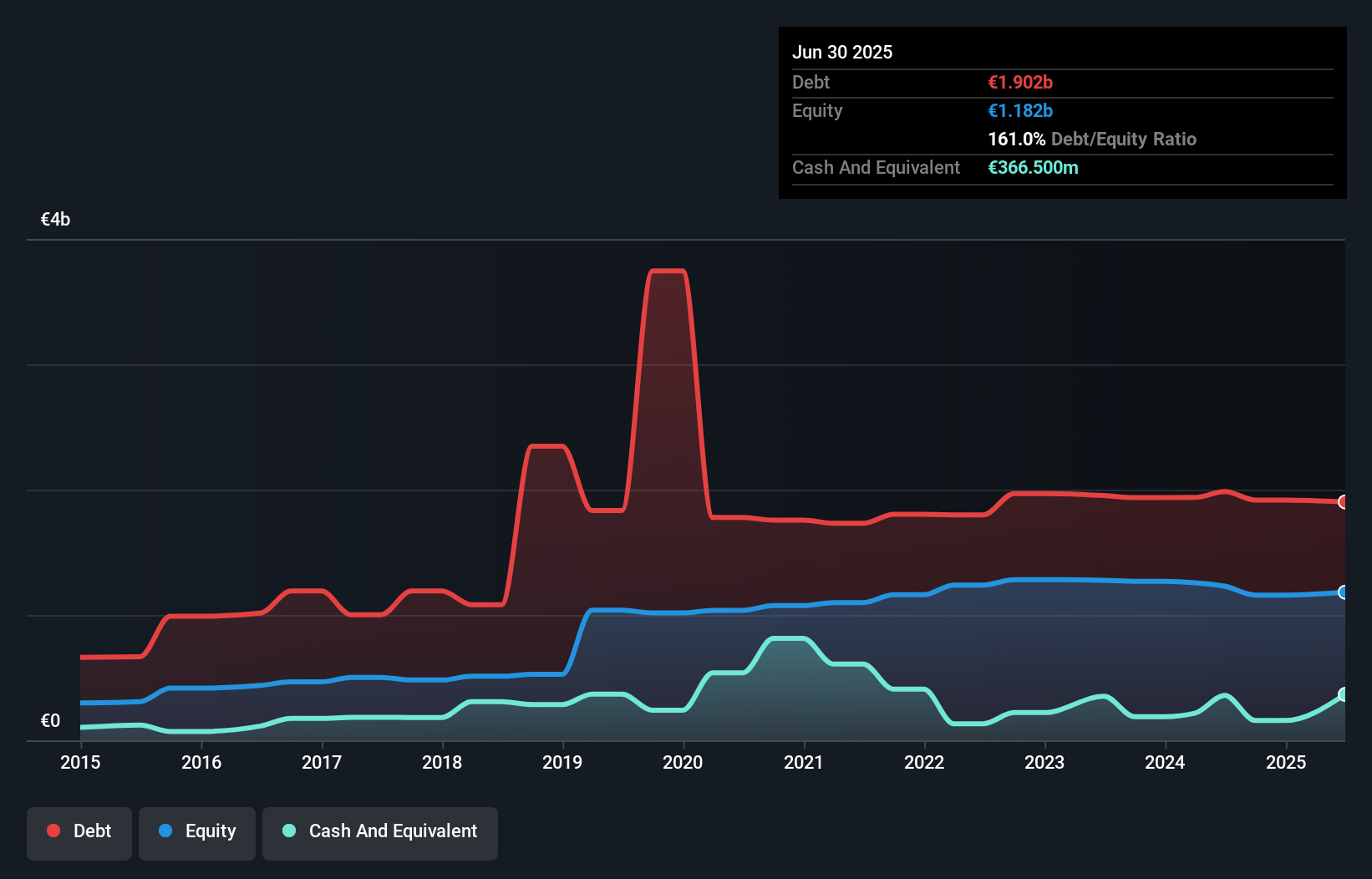The image size is (1372, 879).
Task: Click the teal Cash legend dot
Action: 289,831
